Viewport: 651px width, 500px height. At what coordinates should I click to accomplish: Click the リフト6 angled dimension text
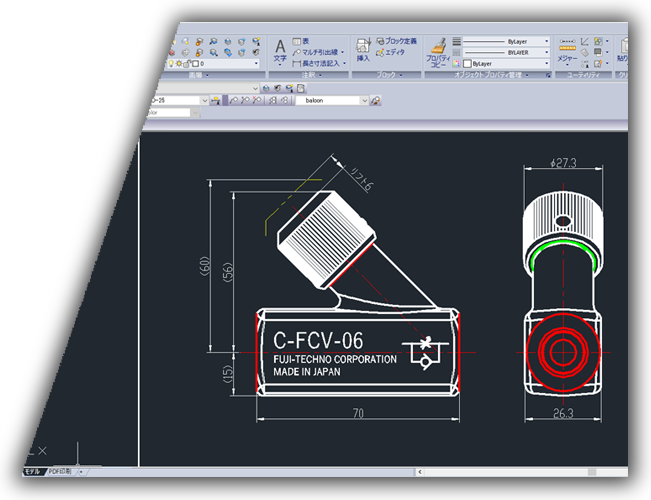(361, 179)
